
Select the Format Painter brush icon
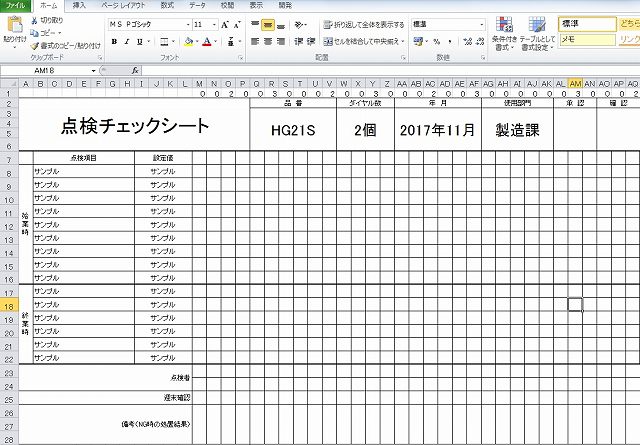point(34,45)
